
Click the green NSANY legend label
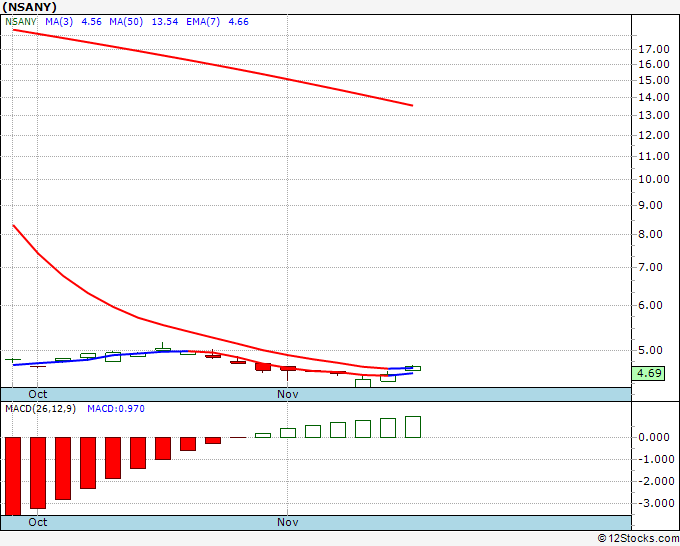pos(21,22)
